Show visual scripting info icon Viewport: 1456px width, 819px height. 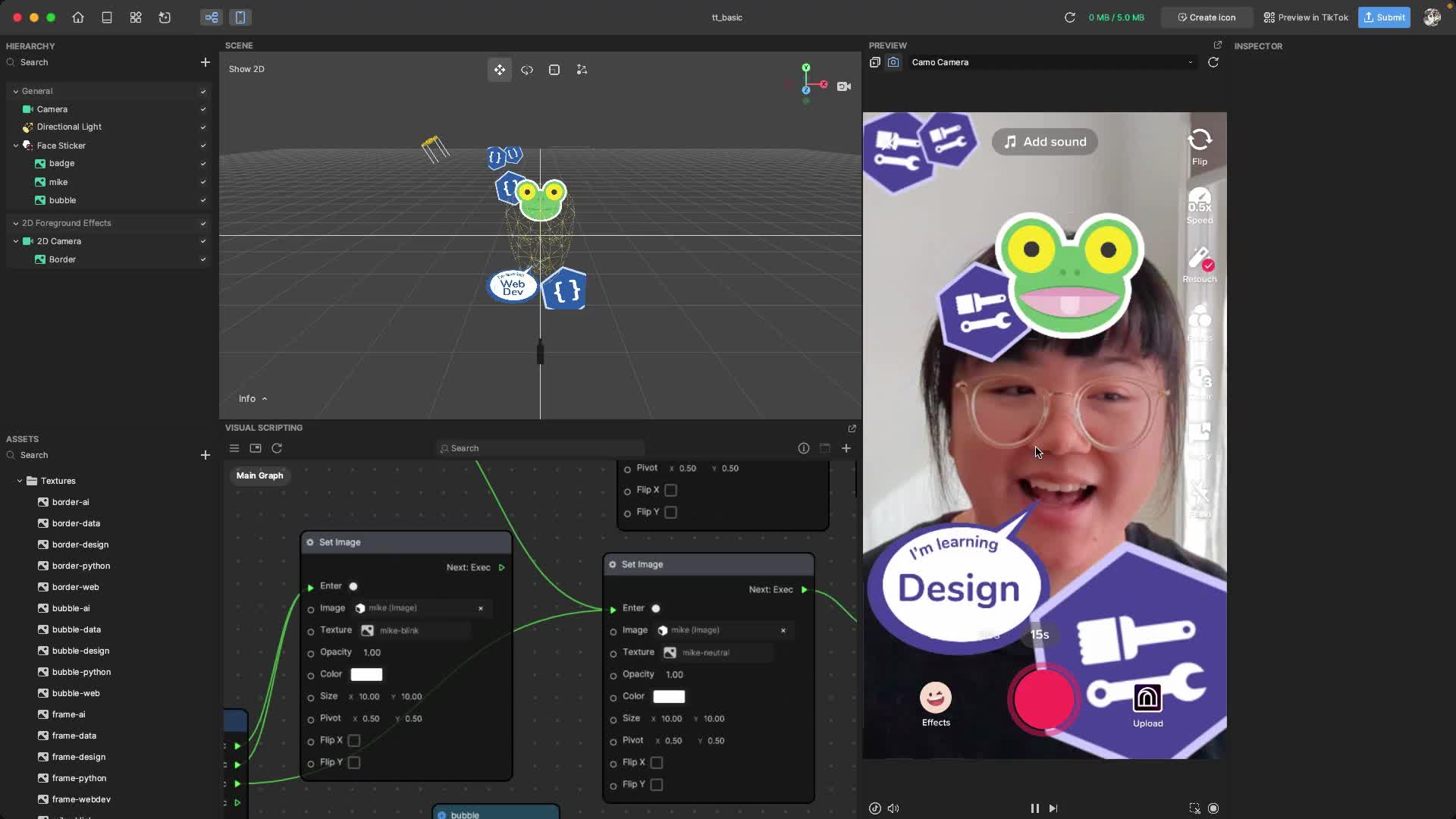pos(804,448)
